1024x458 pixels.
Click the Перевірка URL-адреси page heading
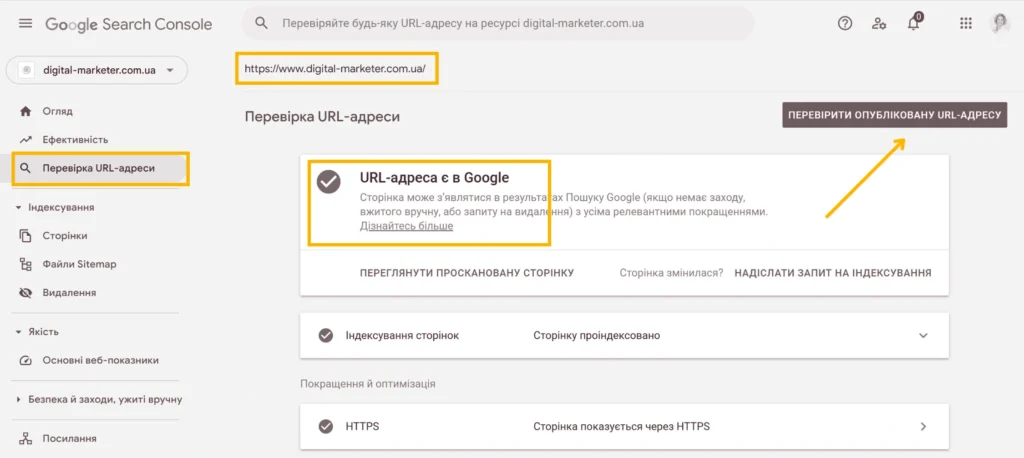point(322,117)
